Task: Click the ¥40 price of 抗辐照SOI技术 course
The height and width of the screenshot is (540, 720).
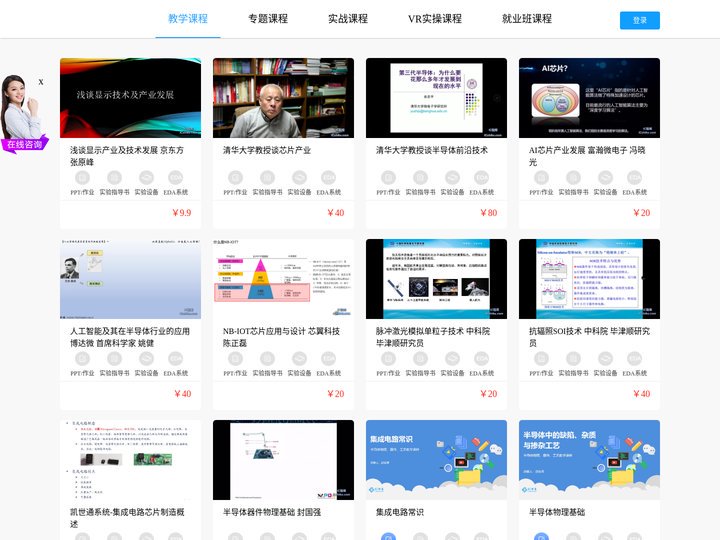Action: pyautogui.click(x=641, y=394)
